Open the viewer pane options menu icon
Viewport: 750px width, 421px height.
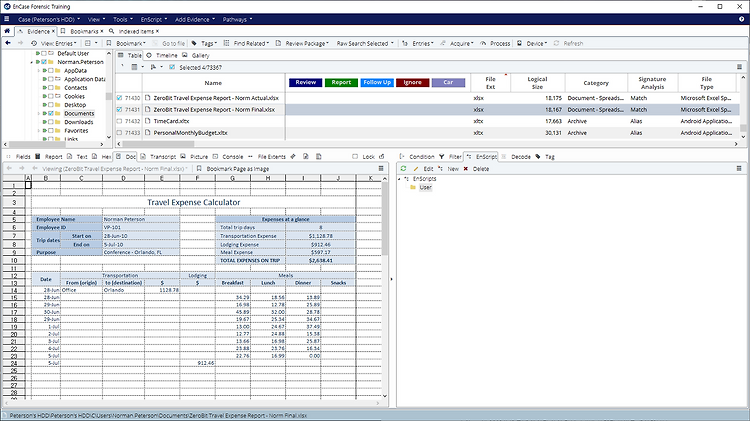coord(381,168)
